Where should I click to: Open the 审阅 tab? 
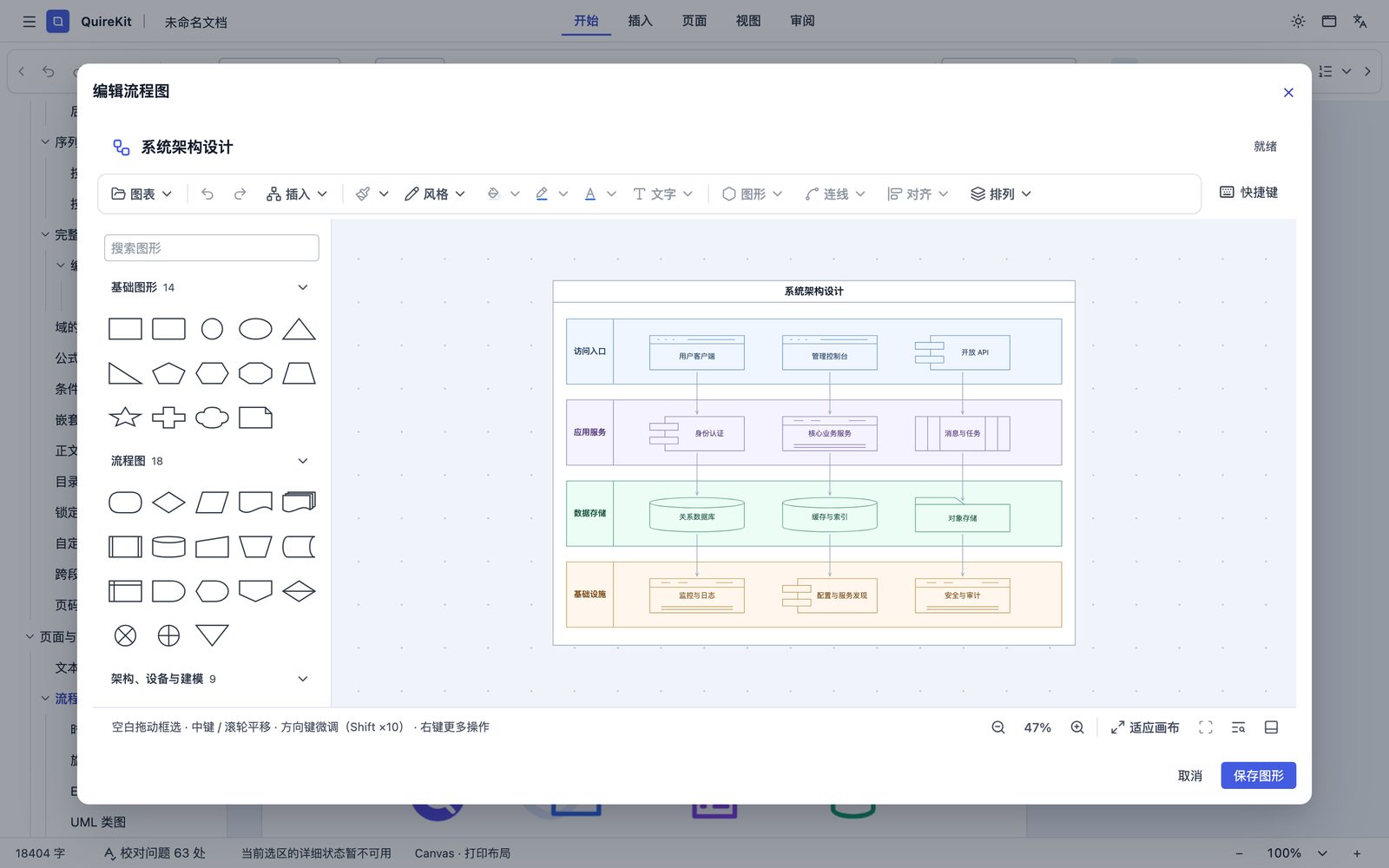(802, 21)
